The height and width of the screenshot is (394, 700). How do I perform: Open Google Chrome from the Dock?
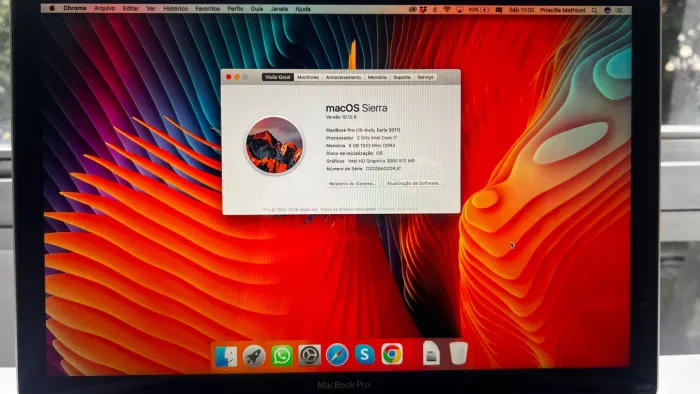[392, 354]
